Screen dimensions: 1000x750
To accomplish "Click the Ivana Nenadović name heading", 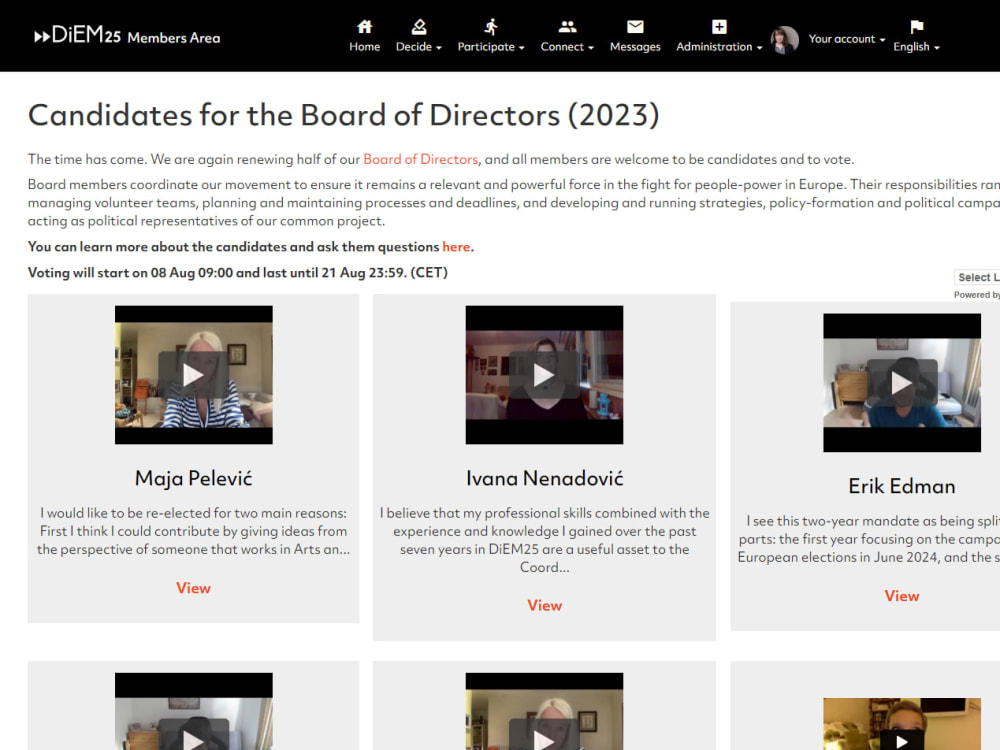I will point(544,478).
